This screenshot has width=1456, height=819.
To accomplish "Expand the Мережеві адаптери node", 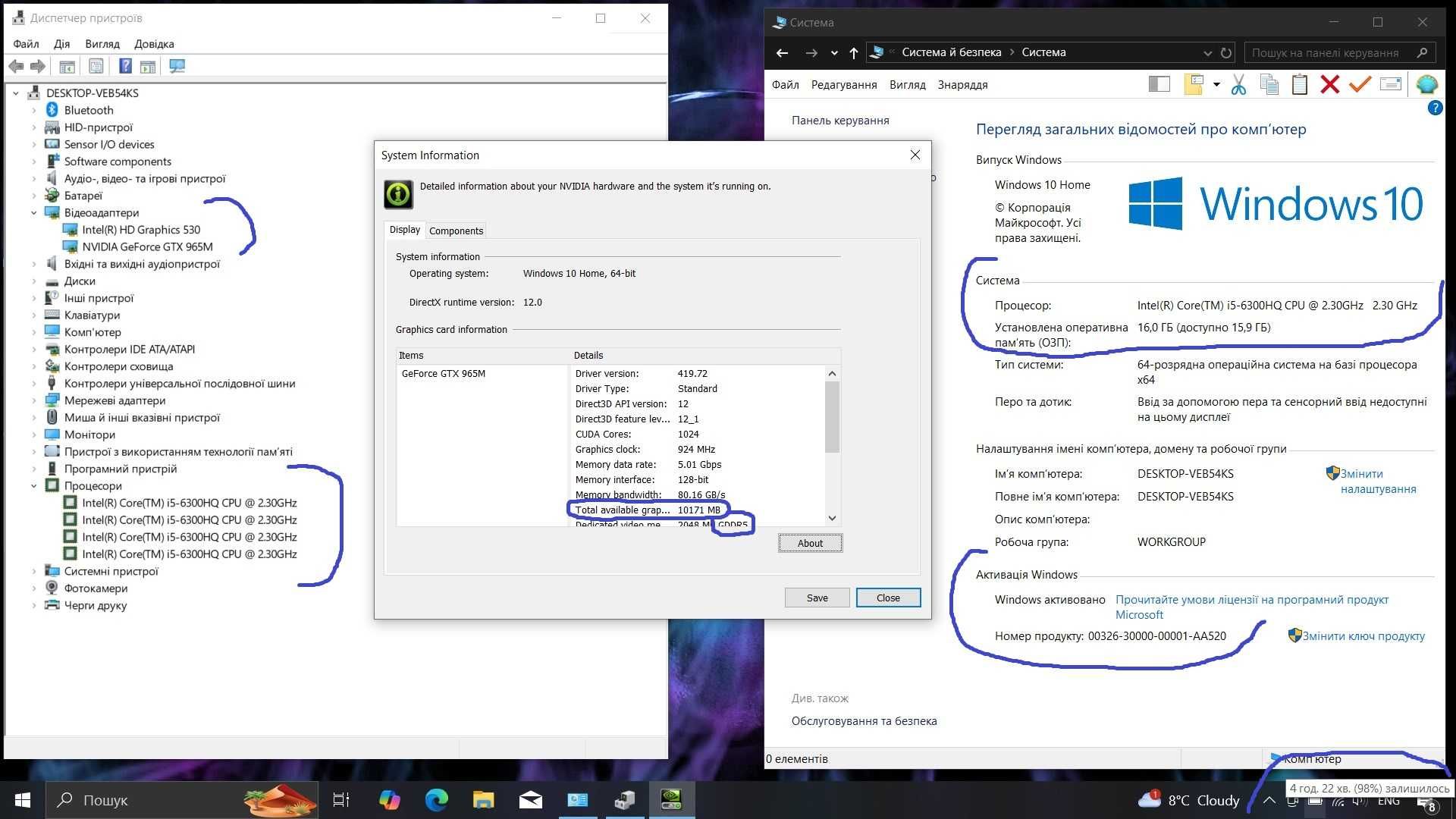I will pyautogui.click(x=33, y=400).
